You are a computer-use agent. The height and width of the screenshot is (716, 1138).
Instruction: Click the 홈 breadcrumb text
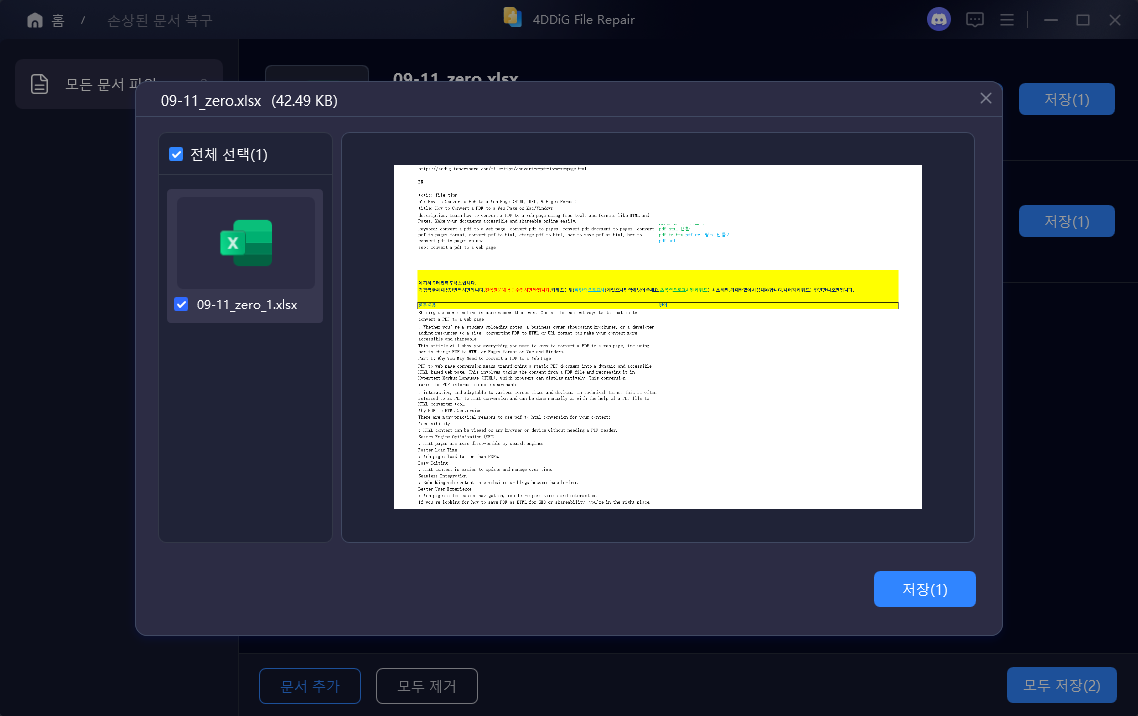point(58,20)
